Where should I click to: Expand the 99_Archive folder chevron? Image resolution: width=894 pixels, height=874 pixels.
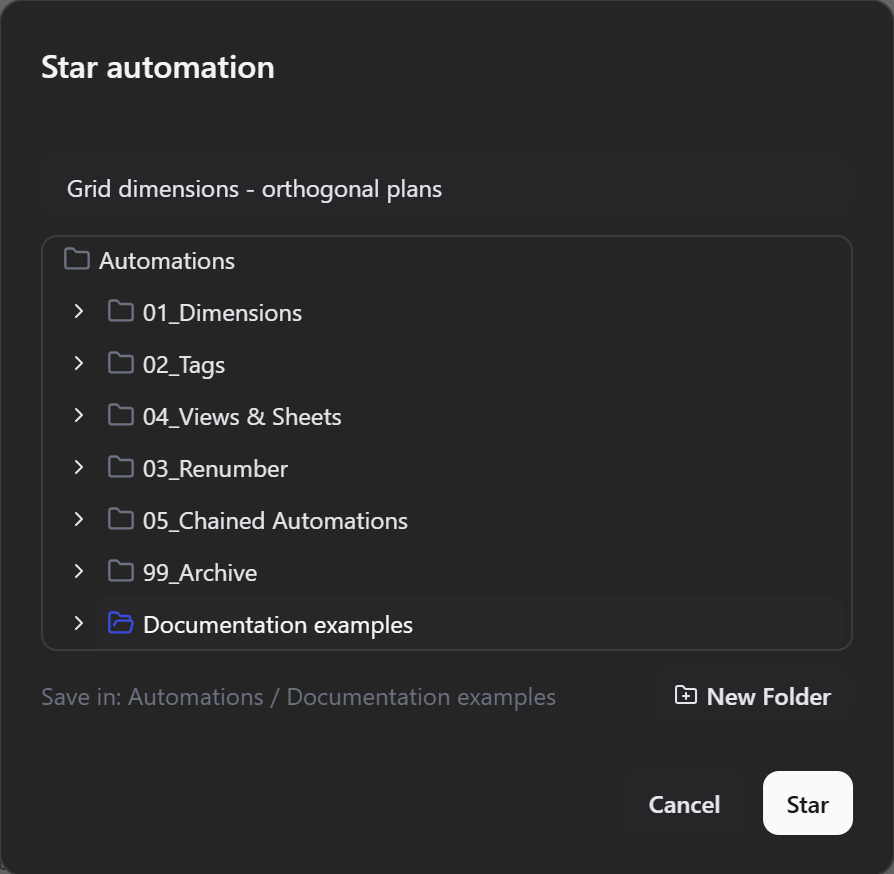point(79,571)
